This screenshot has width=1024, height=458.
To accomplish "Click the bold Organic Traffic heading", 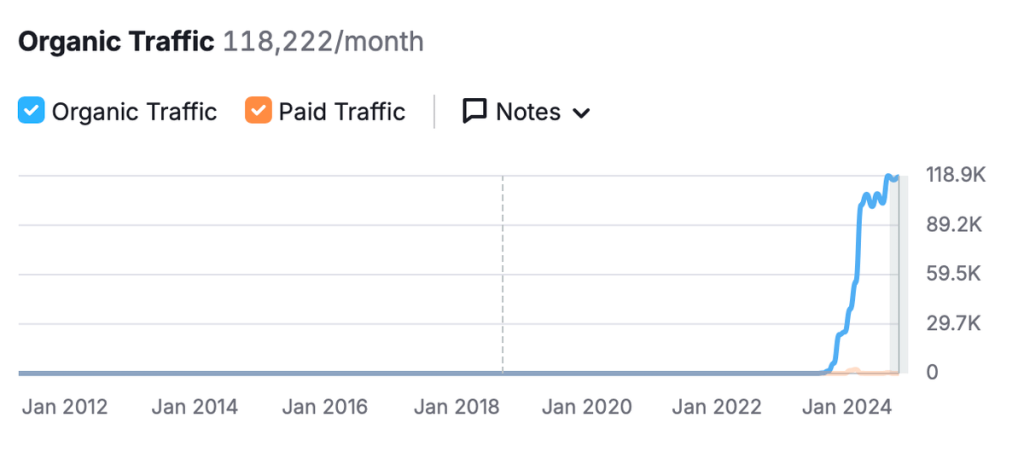I will point(116,42).
